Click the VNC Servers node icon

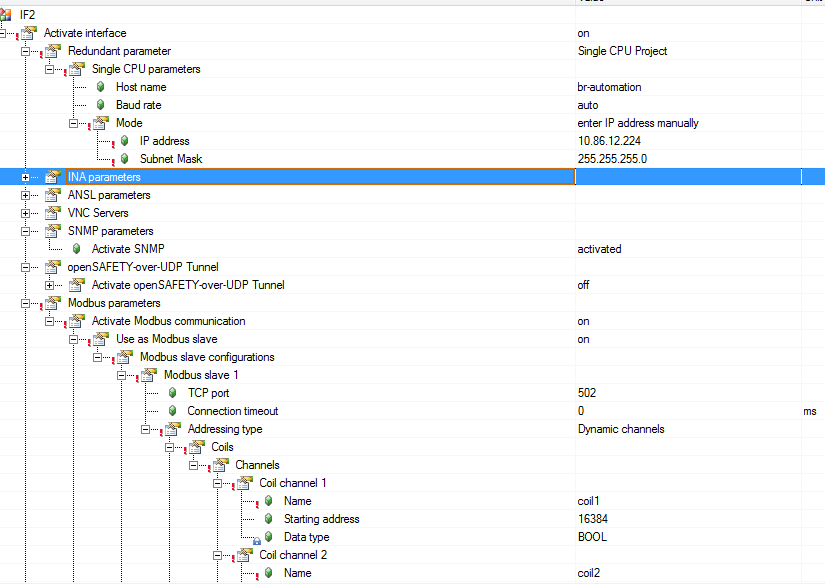coord(51,213)
